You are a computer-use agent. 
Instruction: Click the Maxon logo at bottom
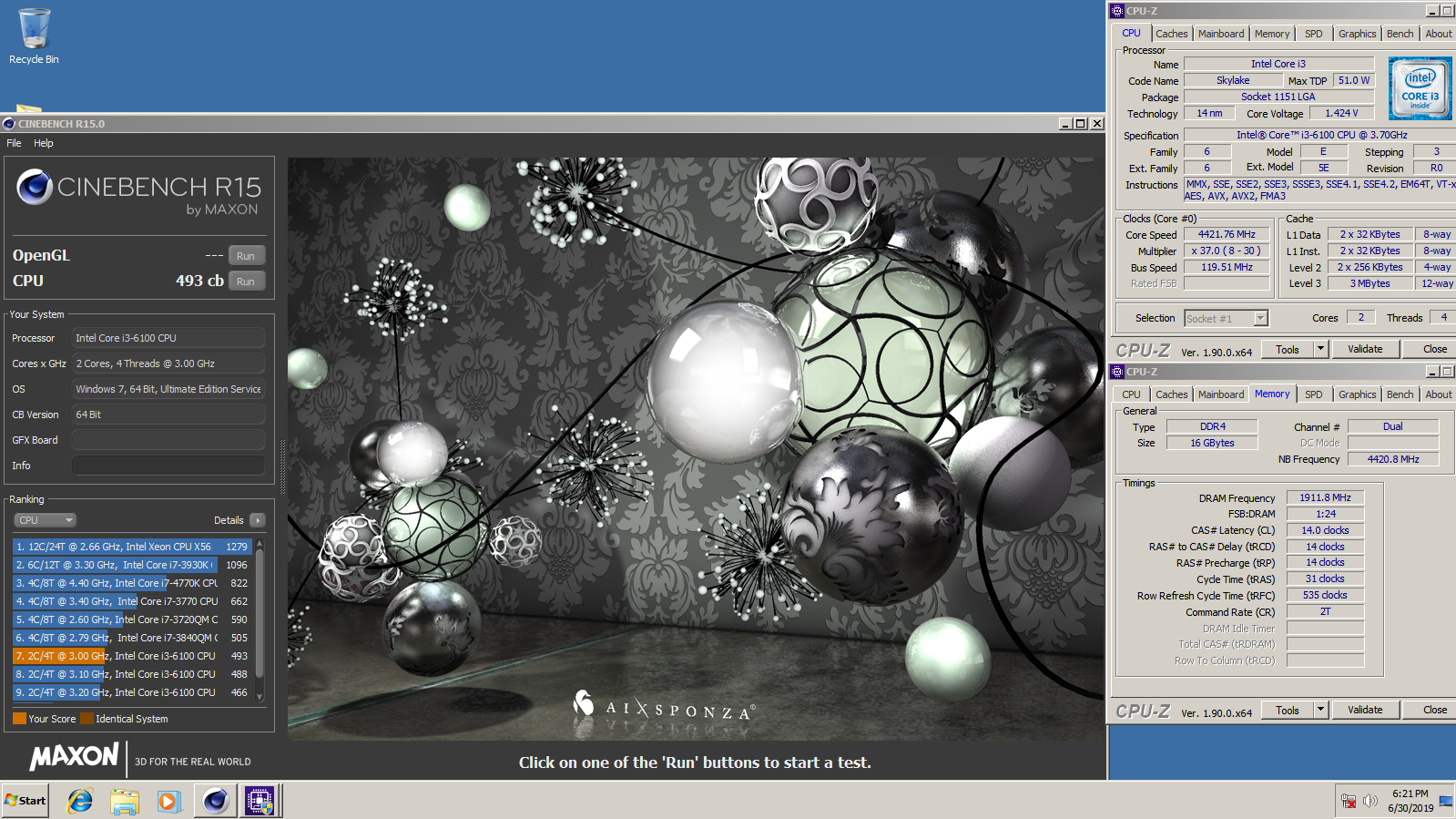75,756
